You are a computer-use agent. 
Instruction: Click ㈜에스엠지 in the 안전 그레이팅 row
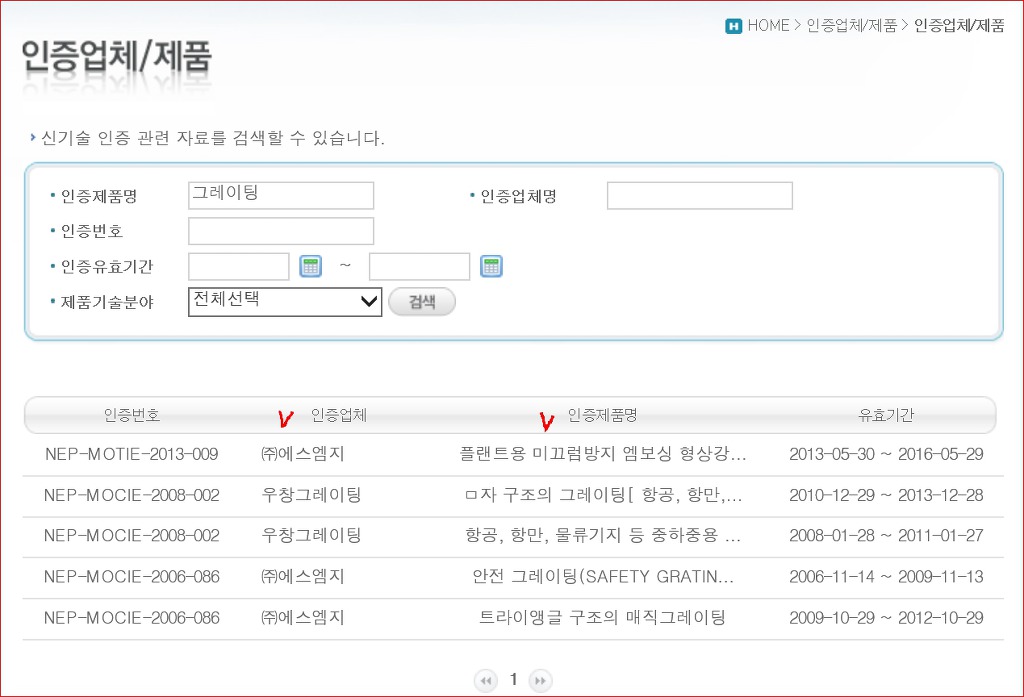point(302,577)
